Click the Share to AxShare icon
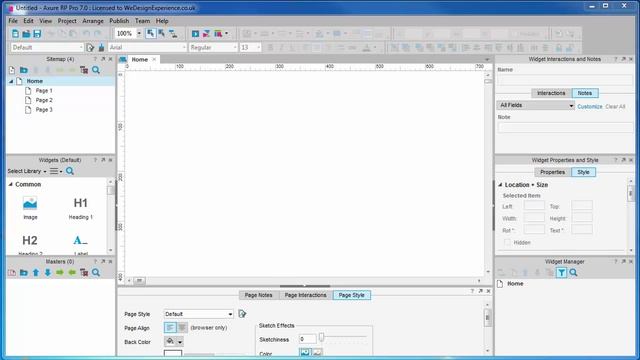This screenshot has width=640, height=360. click(x=206, y=33)
